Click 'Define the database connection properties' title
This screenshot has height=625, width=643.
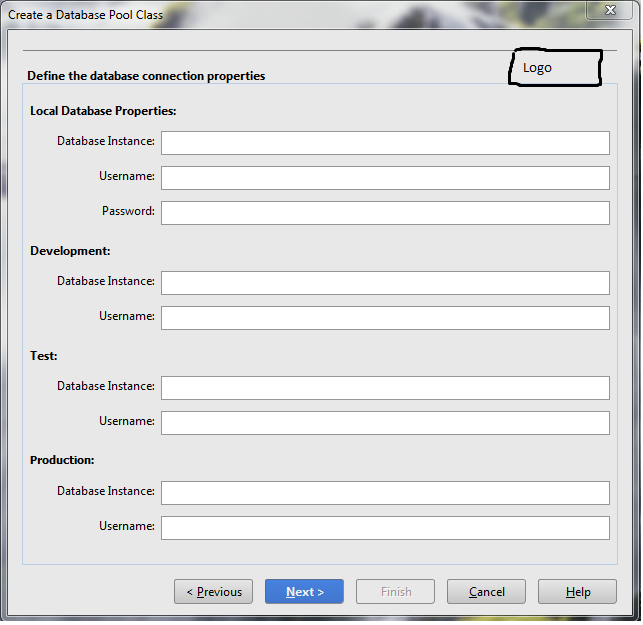pyautogui.click(x=146, y=76)
